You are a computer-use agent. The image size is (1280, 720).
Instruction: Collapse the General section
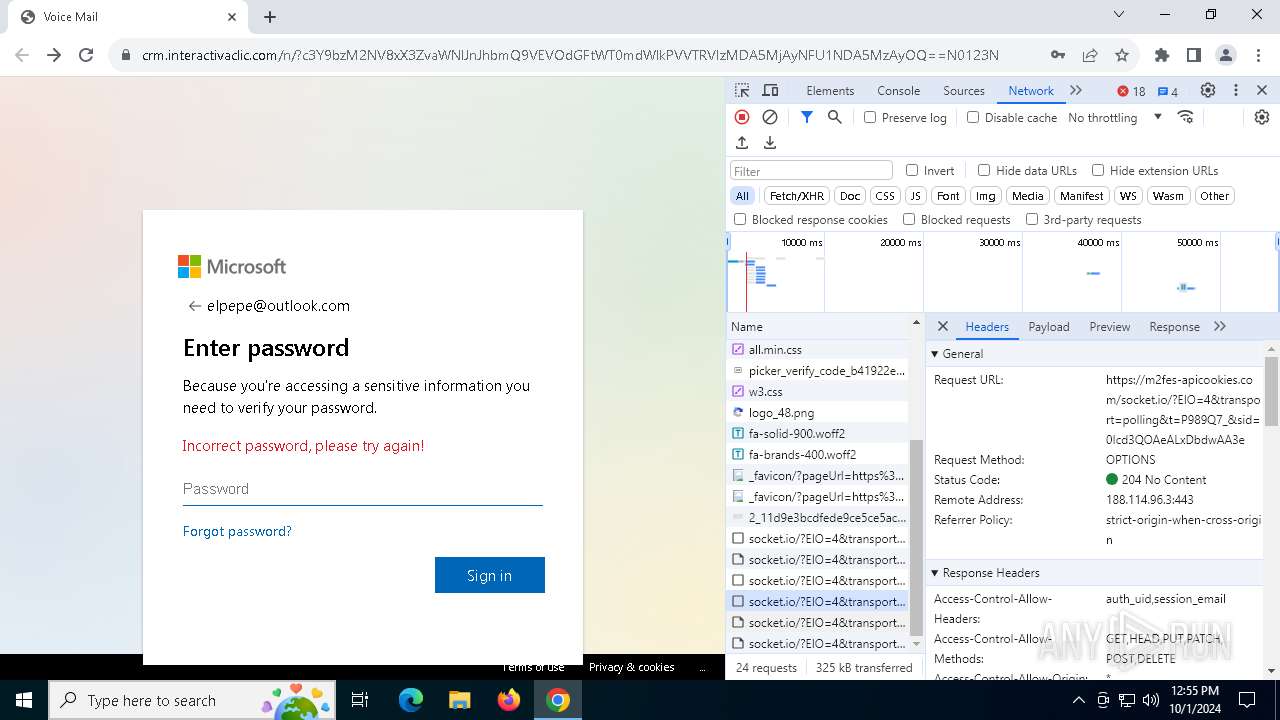point(935,354)
